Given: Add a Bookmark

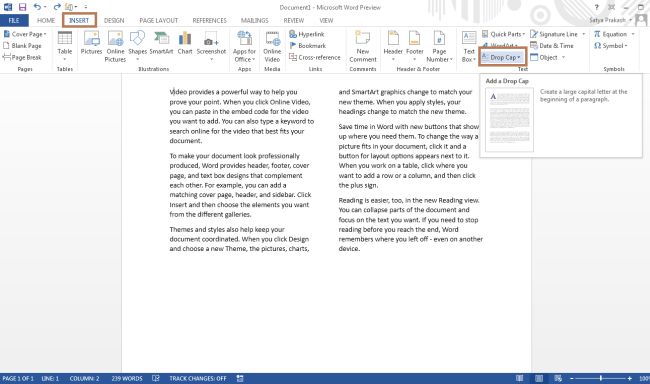Looking at the screenshot, I should click(x=308, y=46).
